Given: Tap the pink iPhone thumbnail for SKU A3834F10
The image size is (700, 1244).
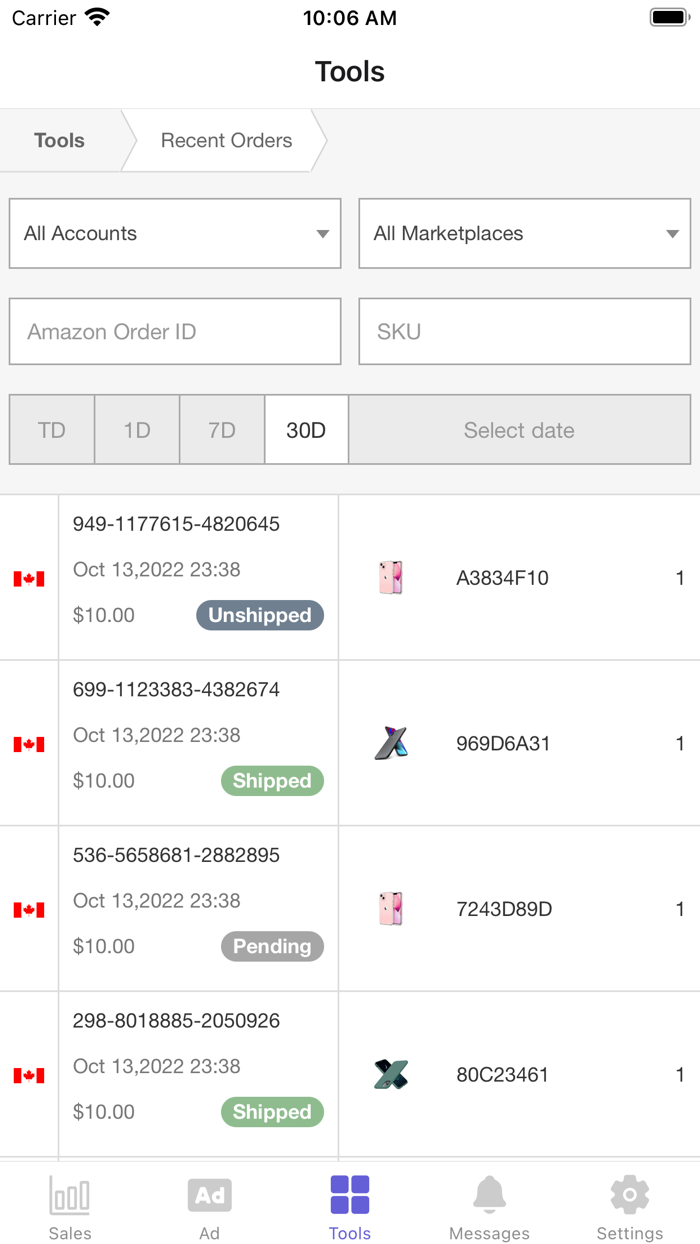Looking at the screenshot, I should [x=390, y=577].
